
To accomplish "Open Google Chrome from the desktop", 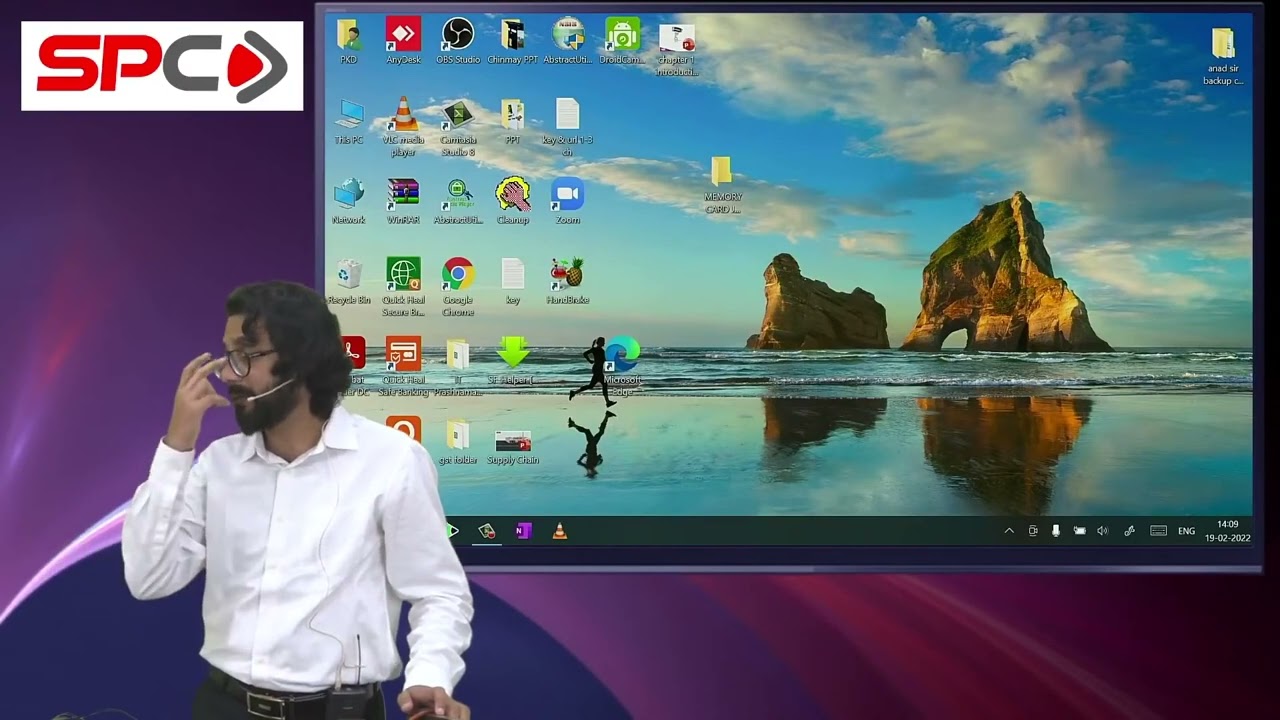I will click(x=458, y=287).
